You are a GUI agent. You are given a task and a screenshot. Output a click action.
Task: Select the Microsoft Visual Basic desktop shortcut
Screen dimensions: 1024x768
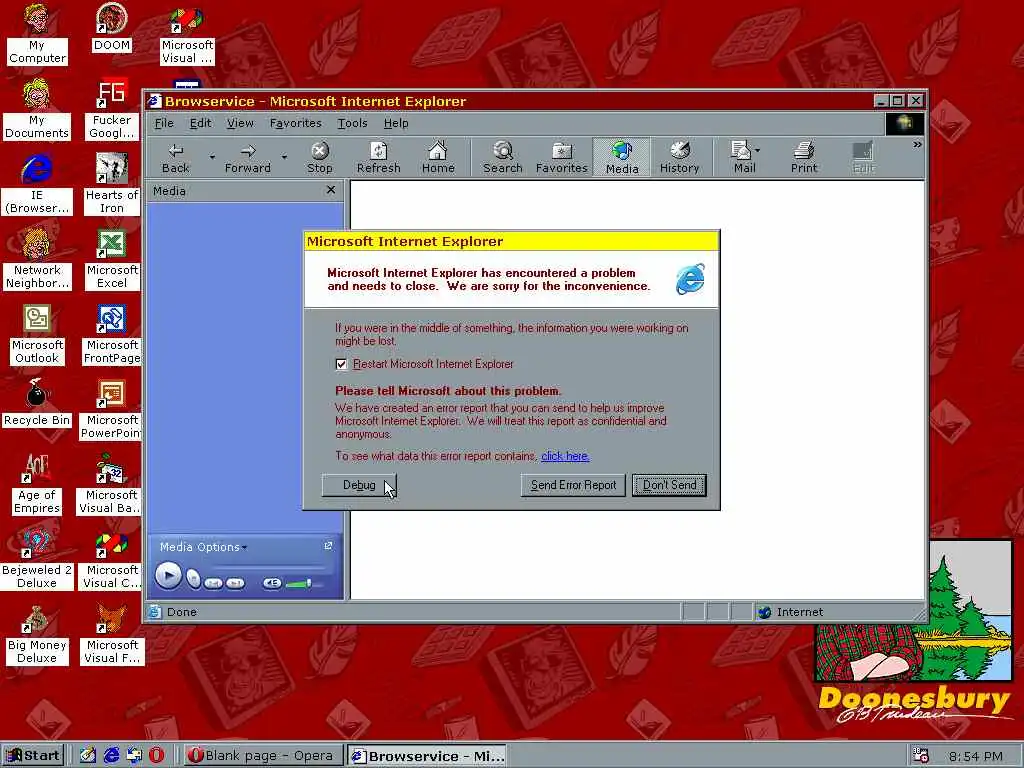(x=110, y=485)
